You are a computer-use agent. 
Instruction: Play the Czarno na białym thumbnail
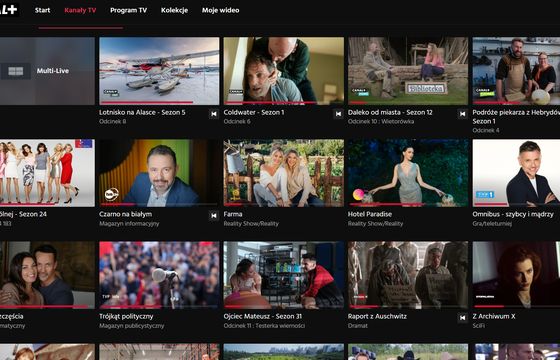pyautogui.click(x=159, y=173)
